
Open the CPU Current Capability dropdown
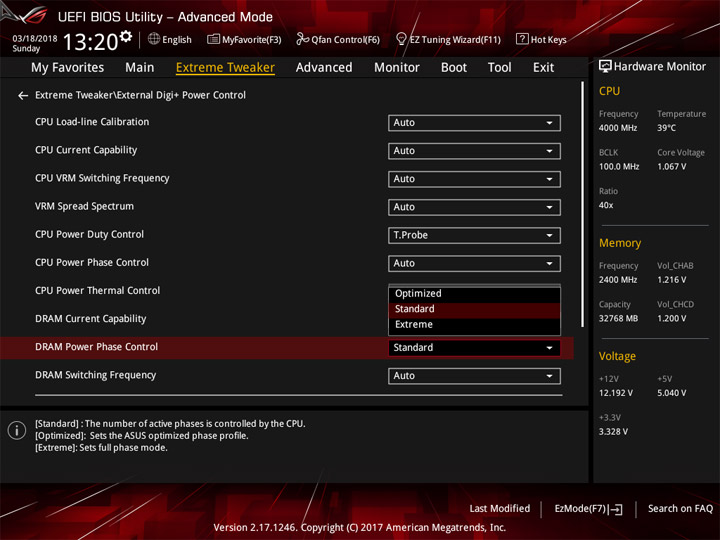point(474,151)
